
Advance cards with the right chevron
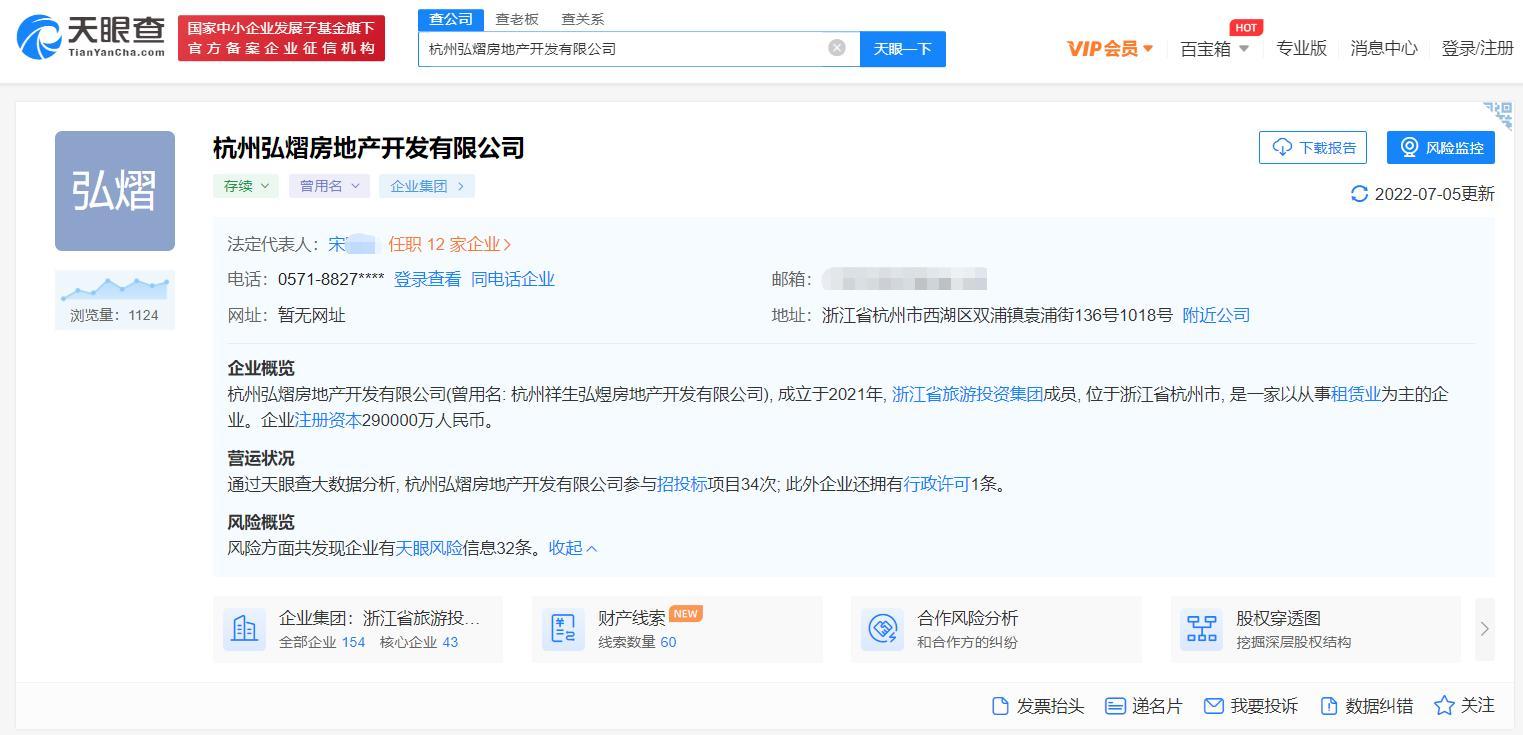point(1484,629)
